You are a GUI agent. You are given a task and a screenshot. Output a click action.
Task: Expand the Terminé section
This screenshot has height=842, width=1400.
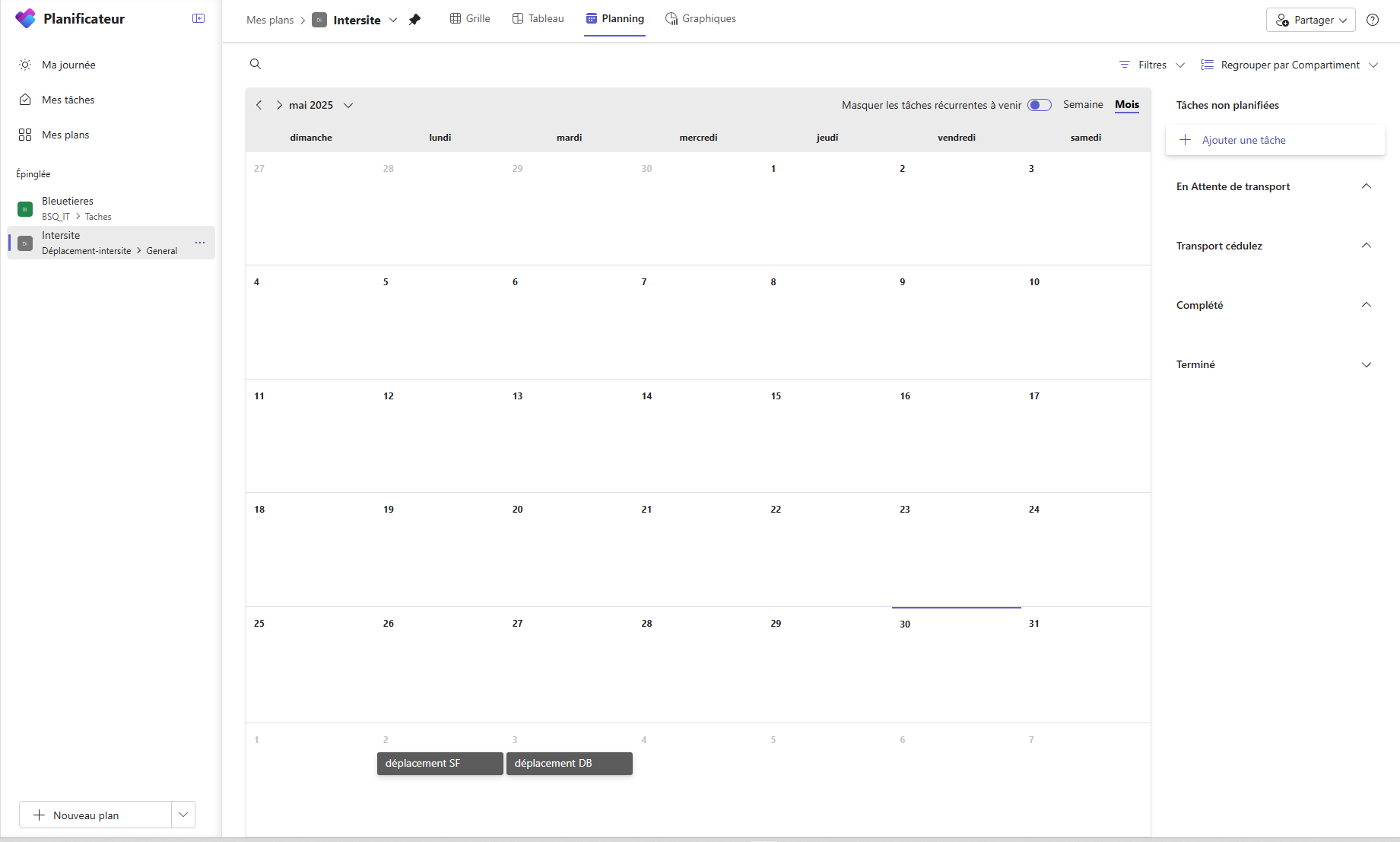(x=1367, y=364)
